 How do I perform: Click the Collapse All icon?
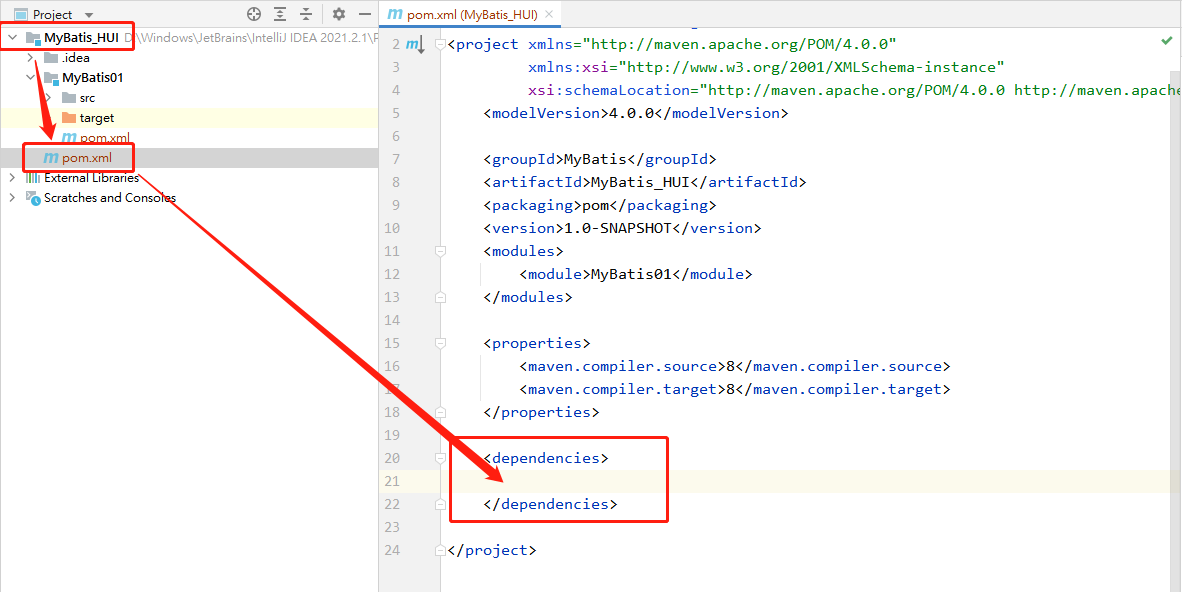click(x=305, y=14)
